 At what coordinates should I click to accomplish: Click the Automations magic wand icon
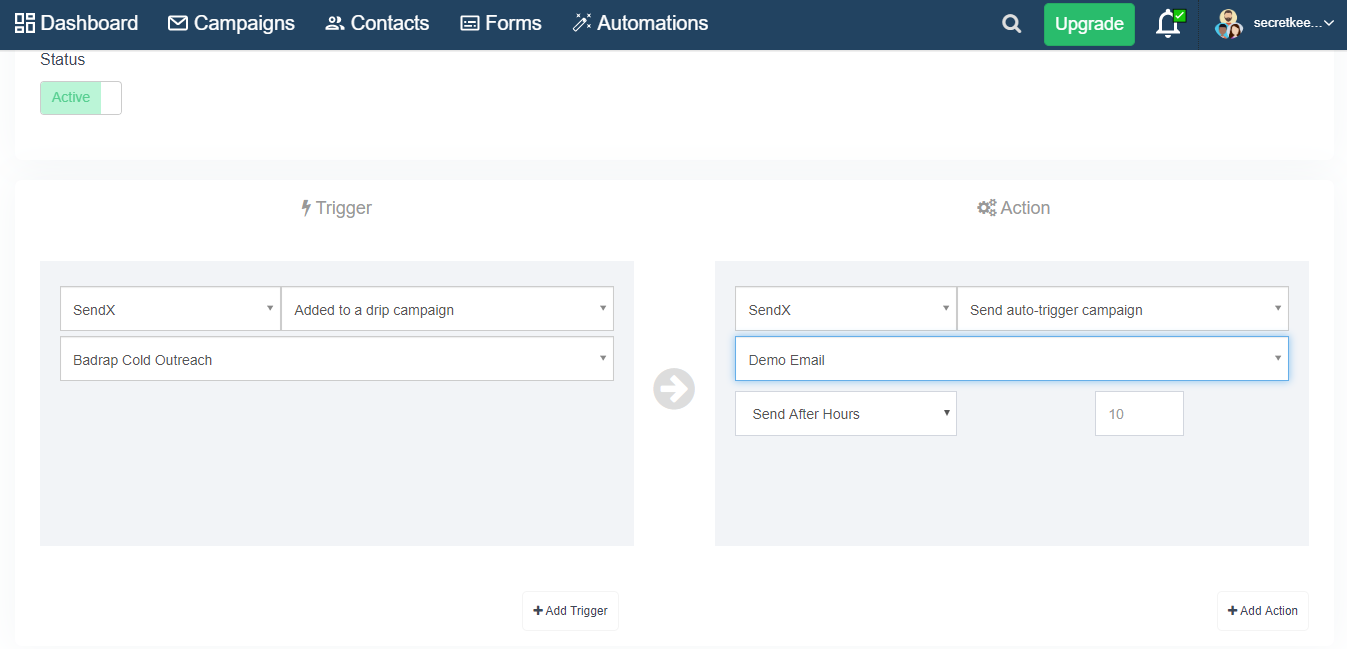click(582, 23)
